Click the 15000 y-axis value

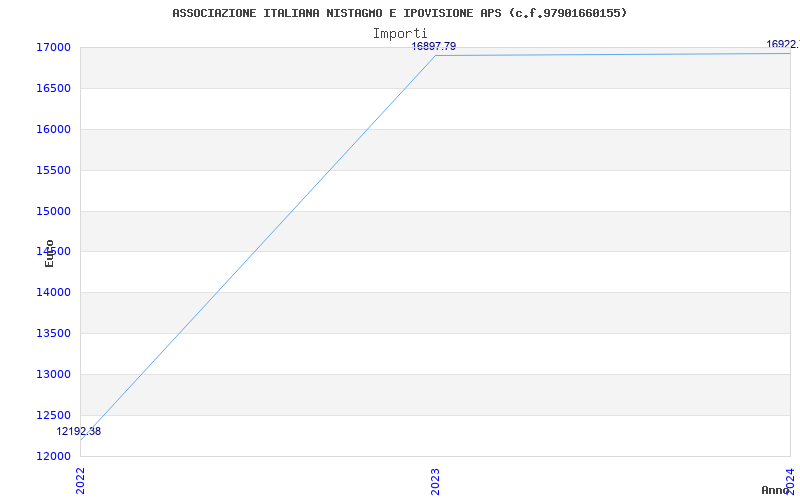pos(53,211)
